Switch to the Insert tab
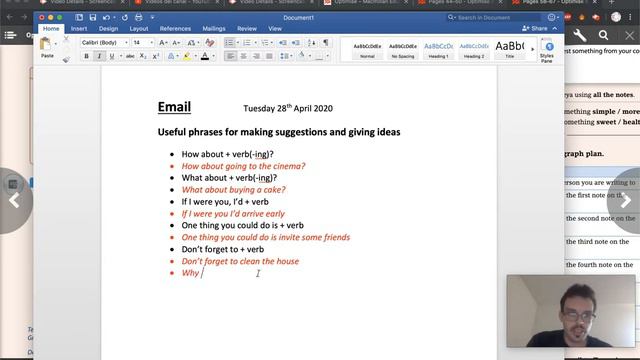Image resolution: width=640 pixels, height=360 pixels. click(79, 29)
